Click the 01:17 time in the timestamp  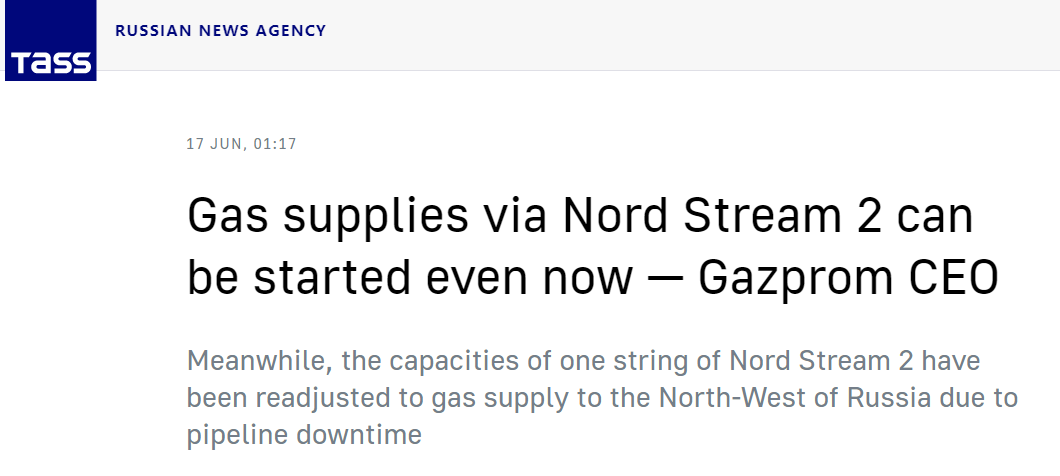pyautogui.click(x=275, y=144)
